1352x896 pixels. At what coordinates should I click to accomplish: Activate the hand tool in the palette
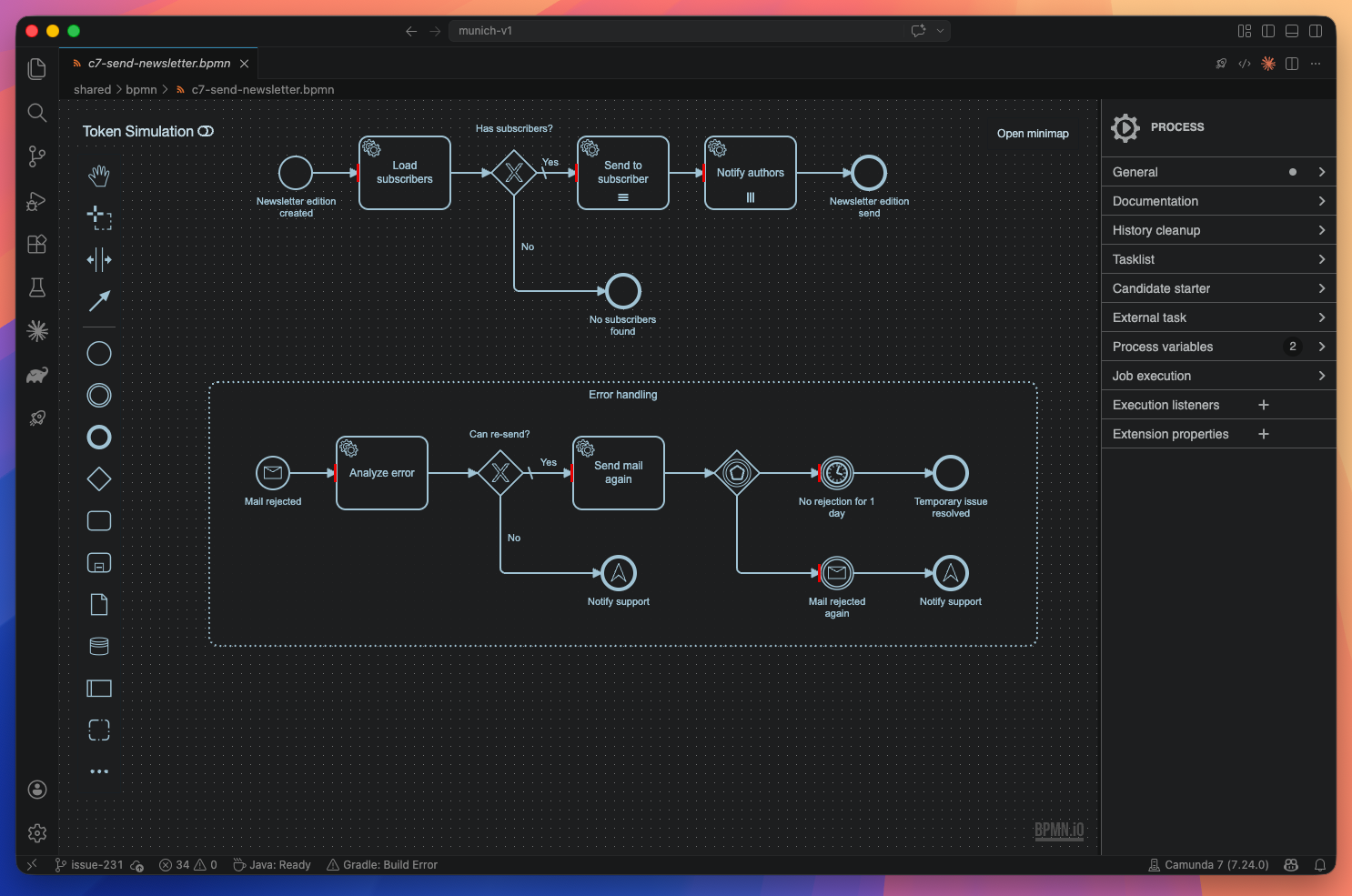(99, 176)
